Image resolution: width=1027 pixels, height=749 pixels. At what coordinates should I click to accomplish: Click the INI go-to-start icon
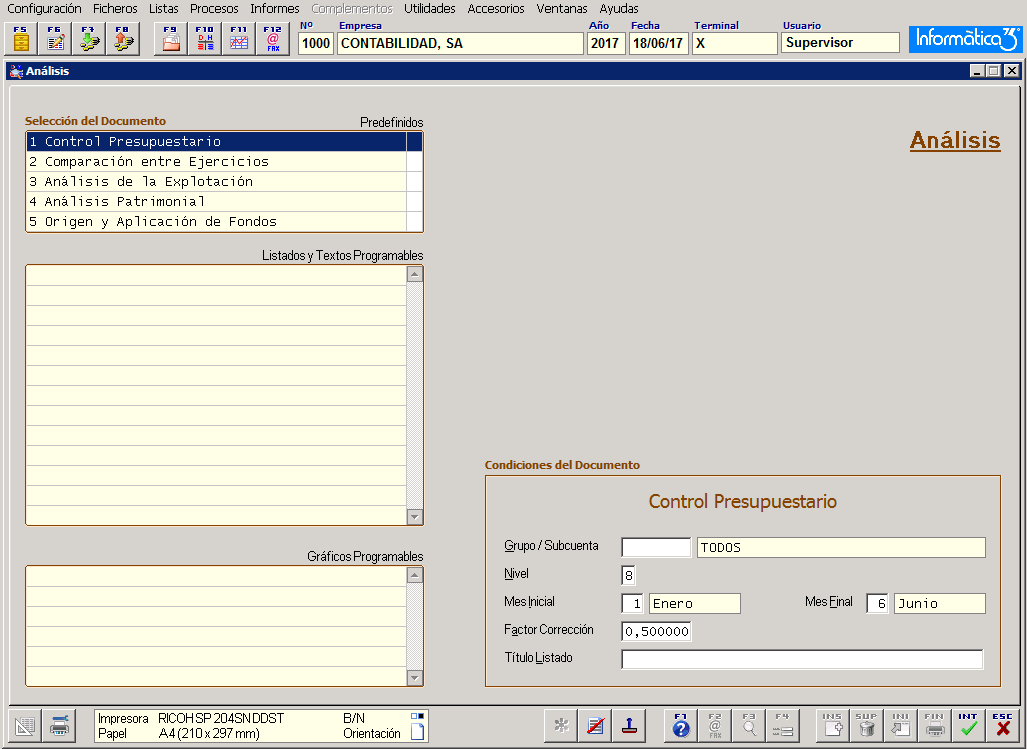point(901,725)
